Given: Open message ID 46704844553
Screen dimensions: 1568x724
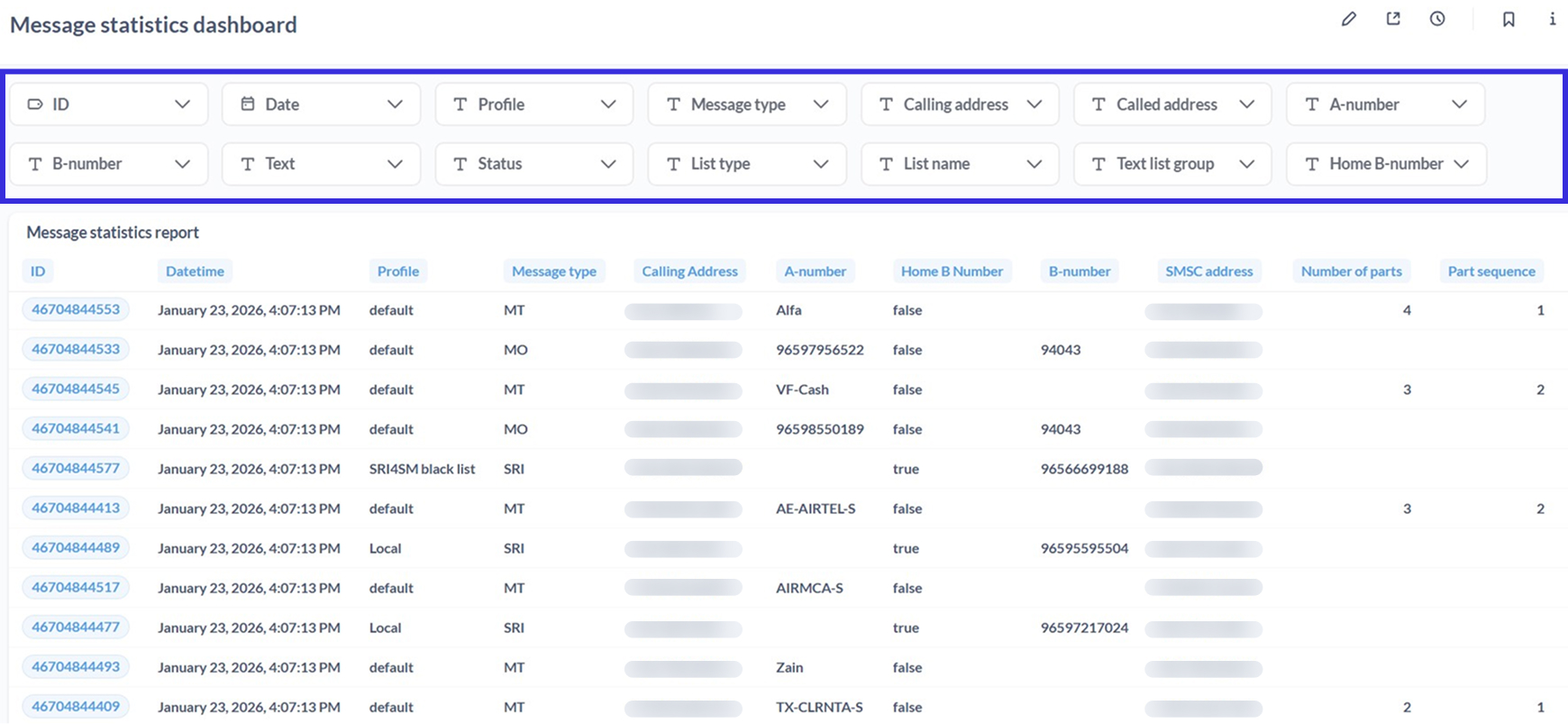Looking at the screenshot, I should 76,309.
